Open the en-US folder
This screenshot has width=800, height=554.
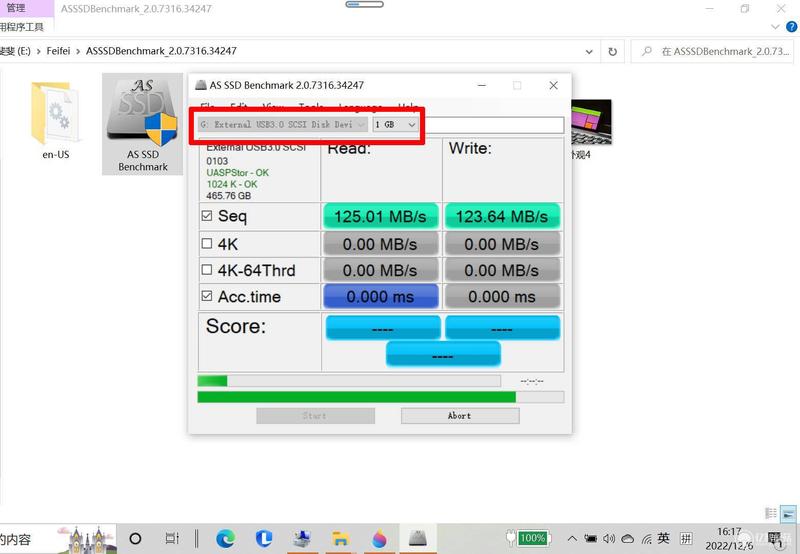point(56,121)
